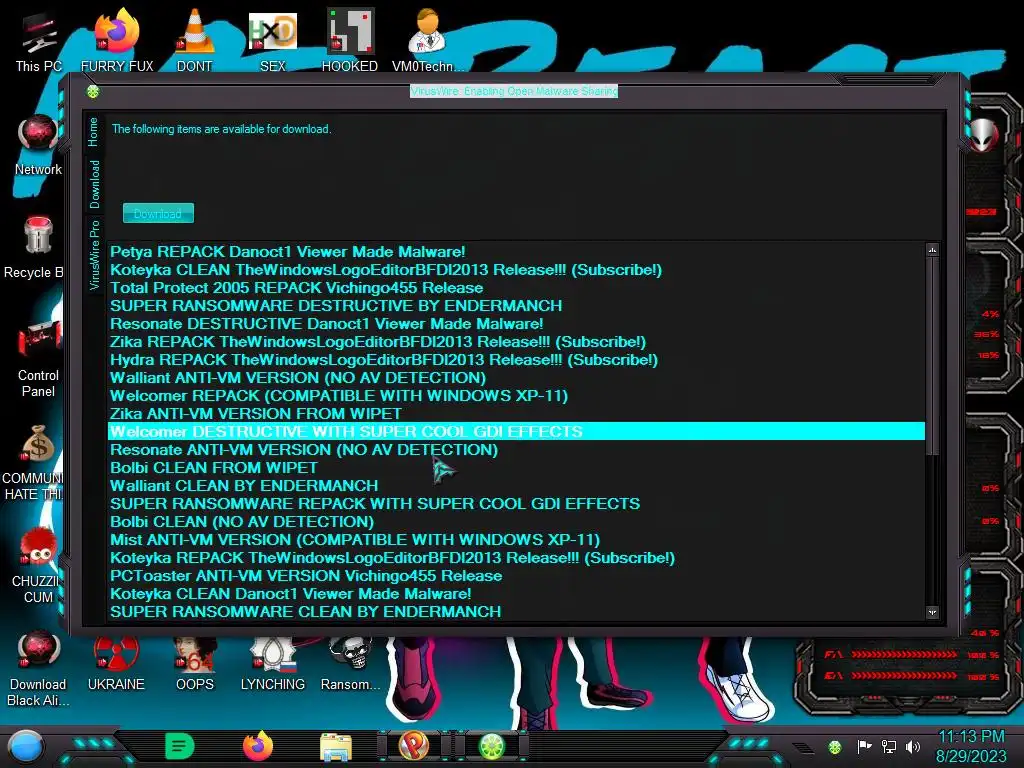Open the green notes app on taskbar
Image resolution: width=1024 pixels, height=768 pixels.
click(180, 746)
